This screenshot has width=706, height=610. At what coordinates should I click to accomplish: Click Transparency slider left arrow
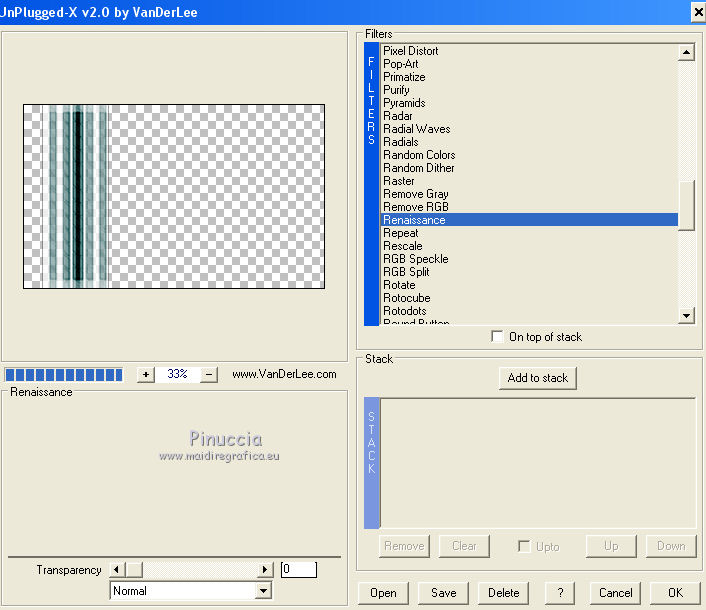tap(117, 569)
